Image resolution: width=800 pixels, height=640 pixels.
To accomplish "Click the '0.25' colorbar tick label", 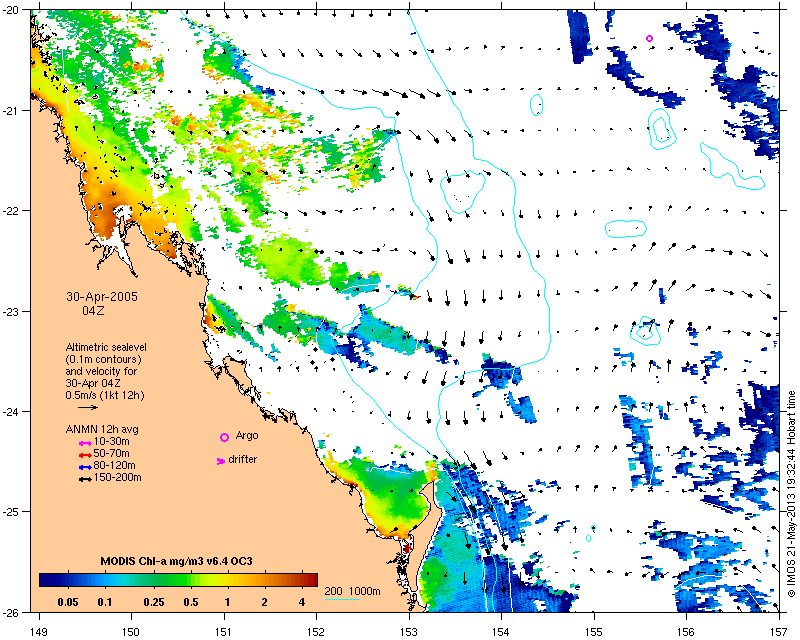I will [154, 602].
